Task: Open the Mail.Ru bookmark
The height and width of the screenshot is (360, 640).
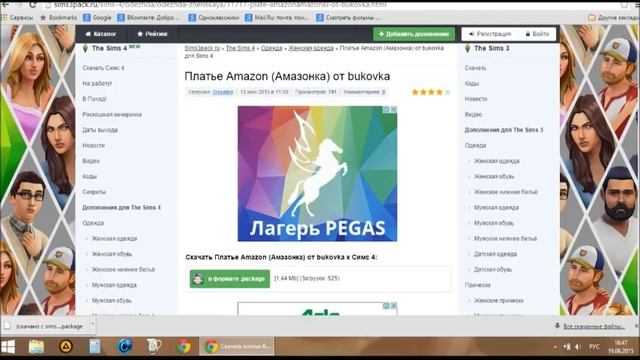Action: pos(277,18)
